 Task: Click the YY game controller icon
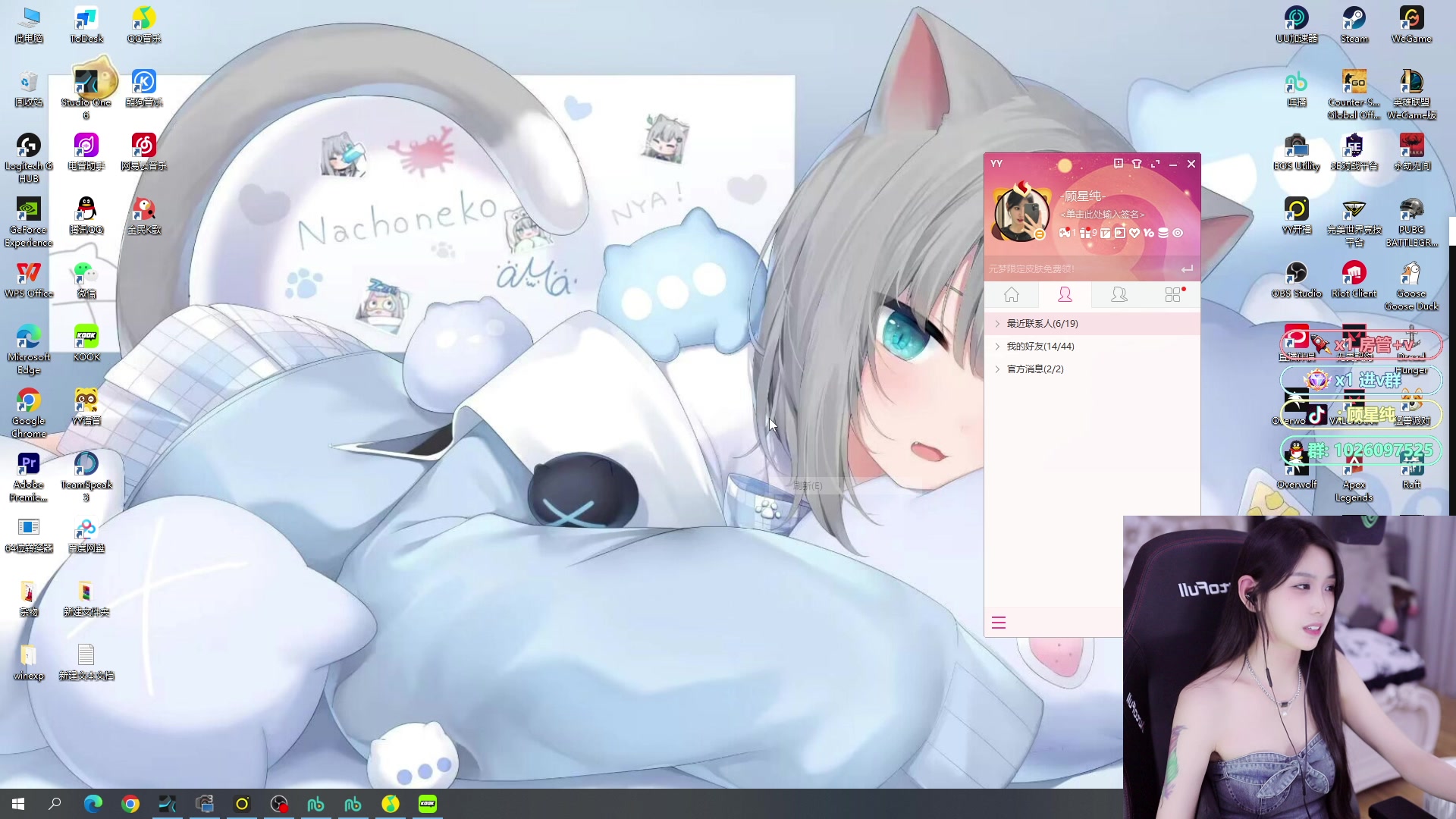click(1065, 233)
